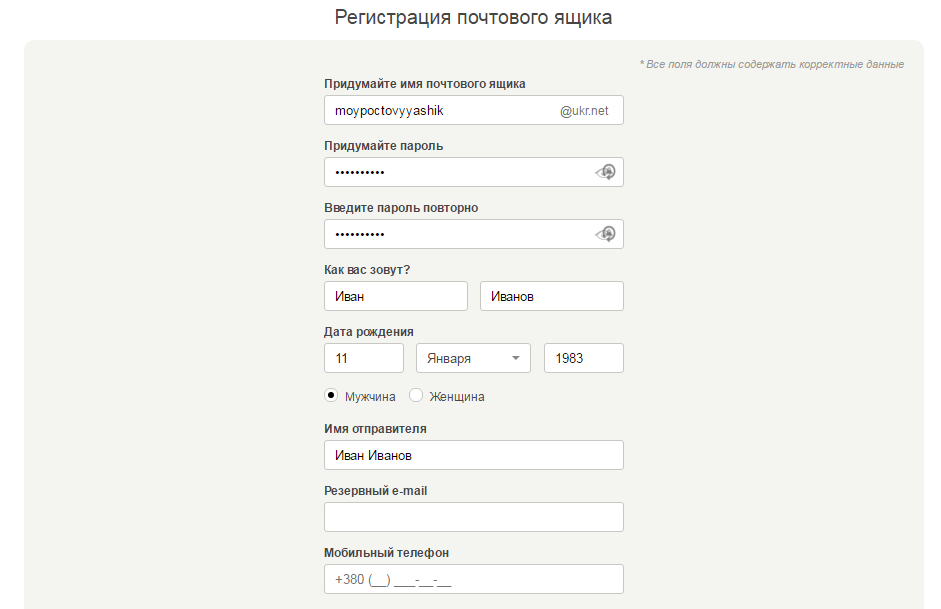Click the last name field Иванов
Image resolution: width=941 pixels, height=609 pixels.
(x=551, y=296)
